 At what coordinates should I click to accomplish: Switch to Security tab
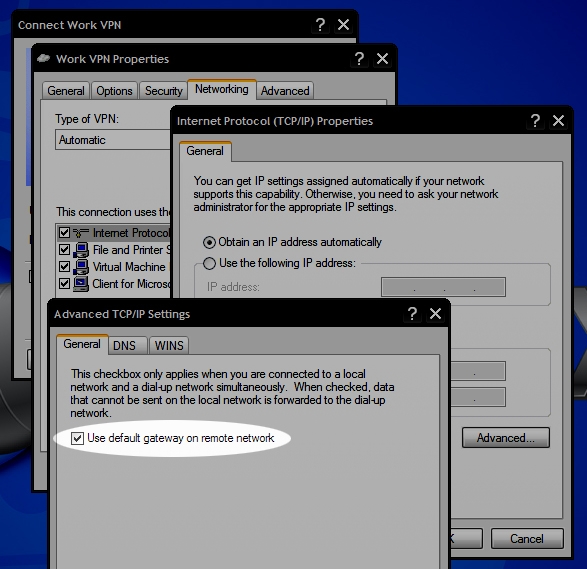(164, 91)
